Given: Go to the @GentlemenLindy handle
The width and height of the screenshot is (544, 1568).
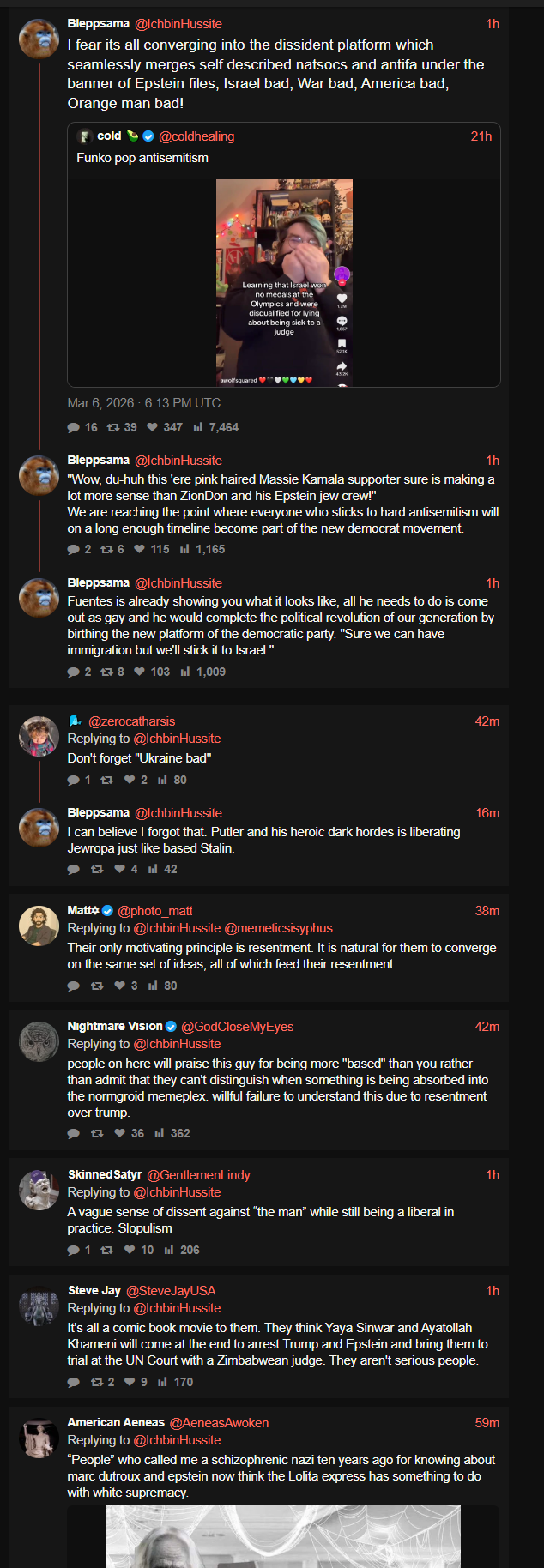Looking at the screenshot, I should 198,1175.
